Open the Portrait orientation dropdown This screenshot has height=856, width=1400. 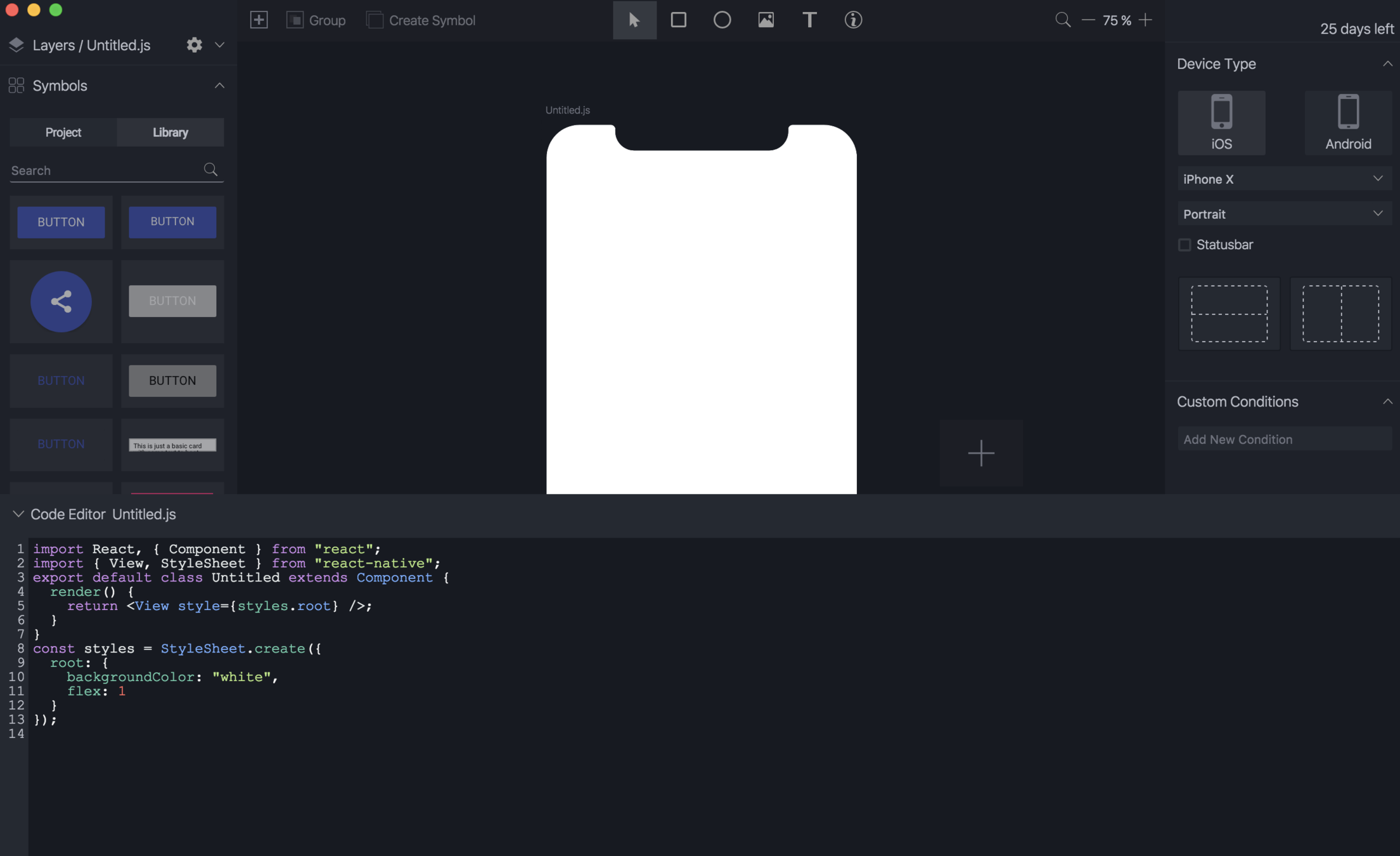(1283, 214)
